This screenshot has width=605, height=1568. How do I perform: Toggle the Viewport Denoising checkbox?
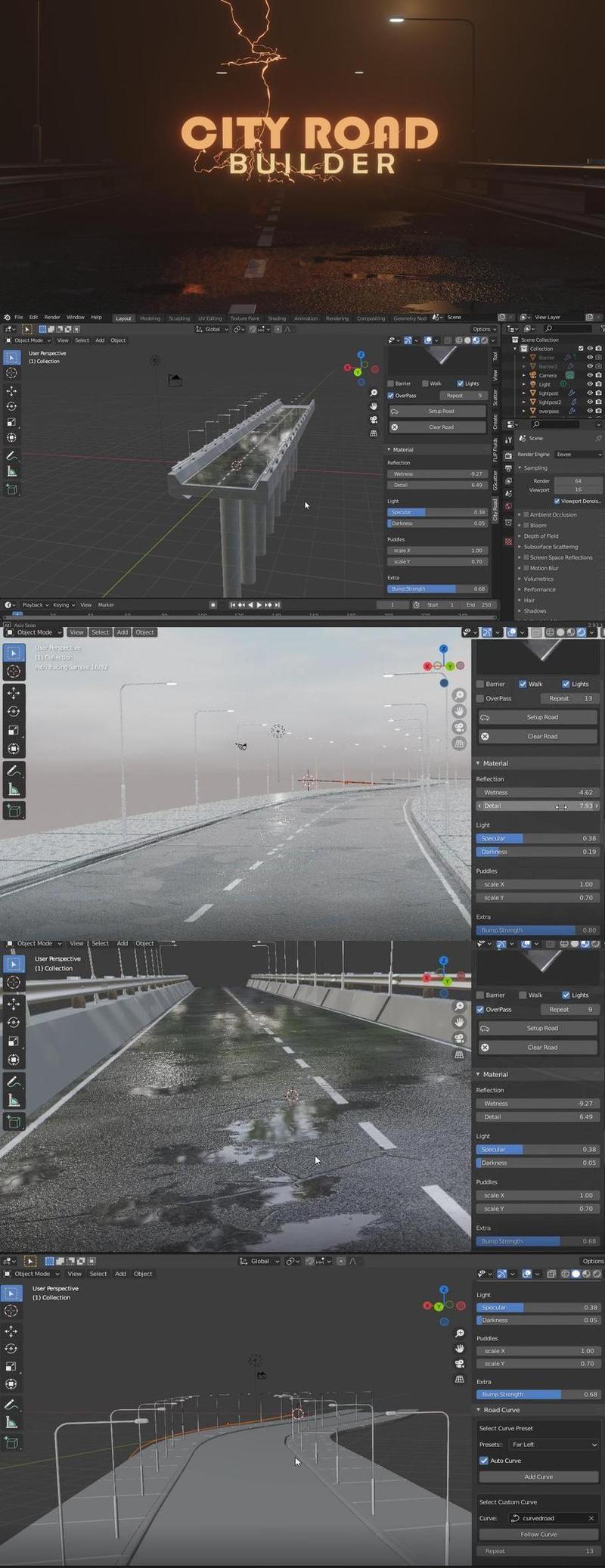(557, 501)
